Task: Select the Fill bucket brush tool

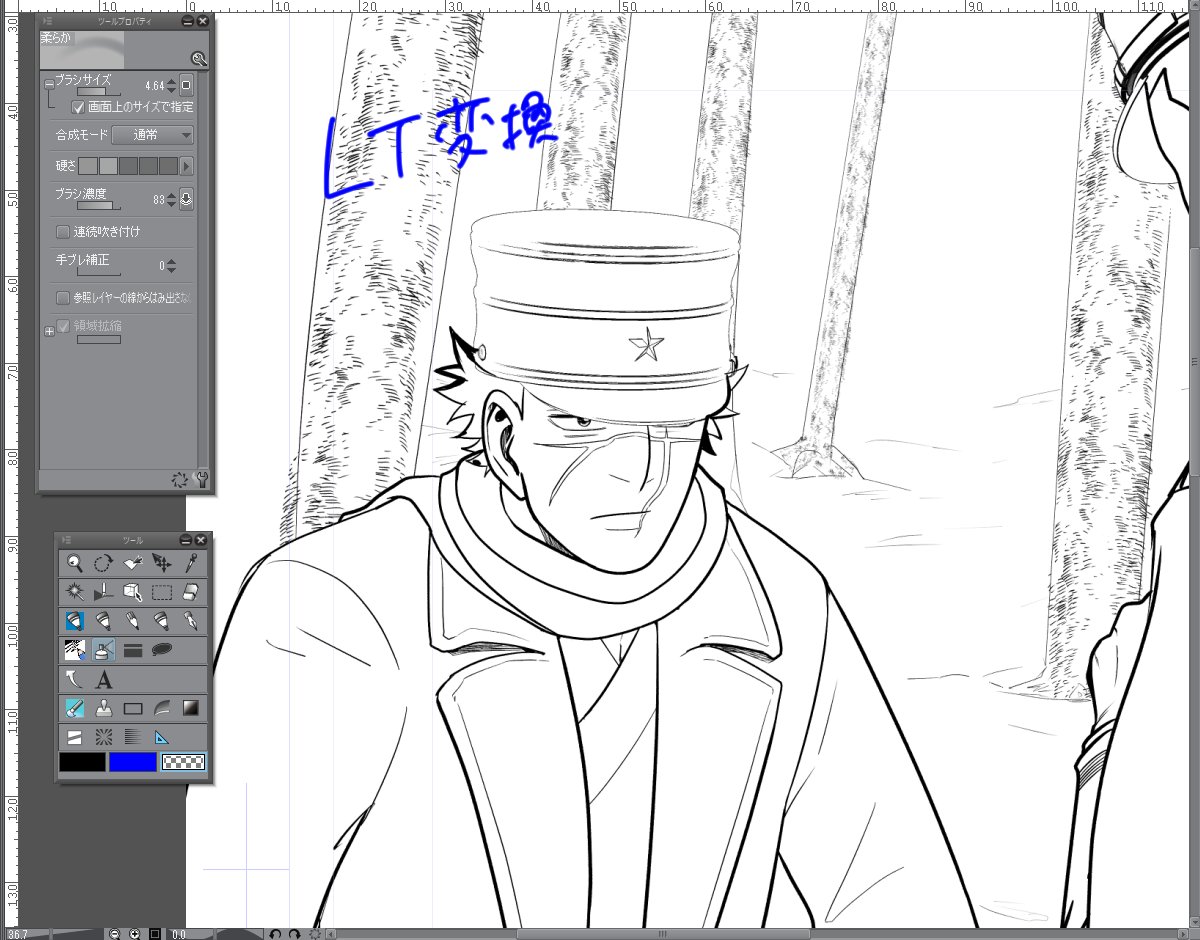Action: pos(74,709)
